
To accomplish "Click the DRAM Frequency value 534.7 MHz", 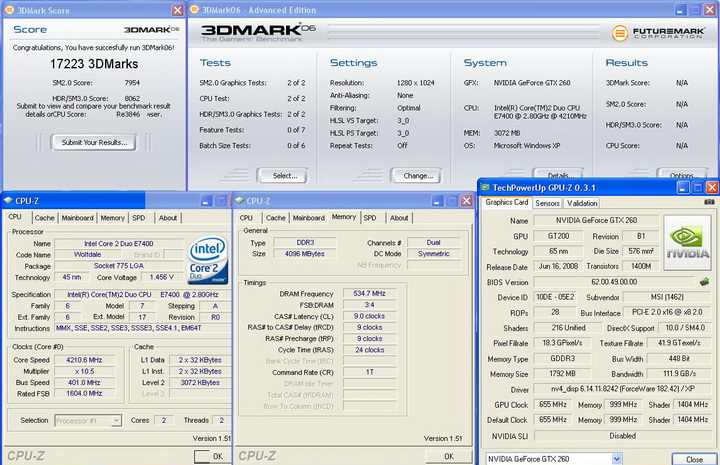I will coord(369,293).
